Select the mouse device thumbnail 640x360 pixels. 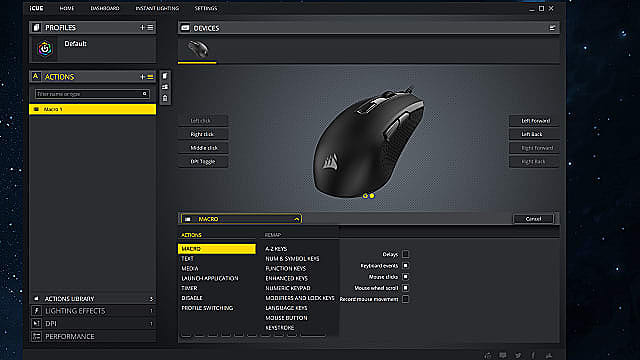197,49
